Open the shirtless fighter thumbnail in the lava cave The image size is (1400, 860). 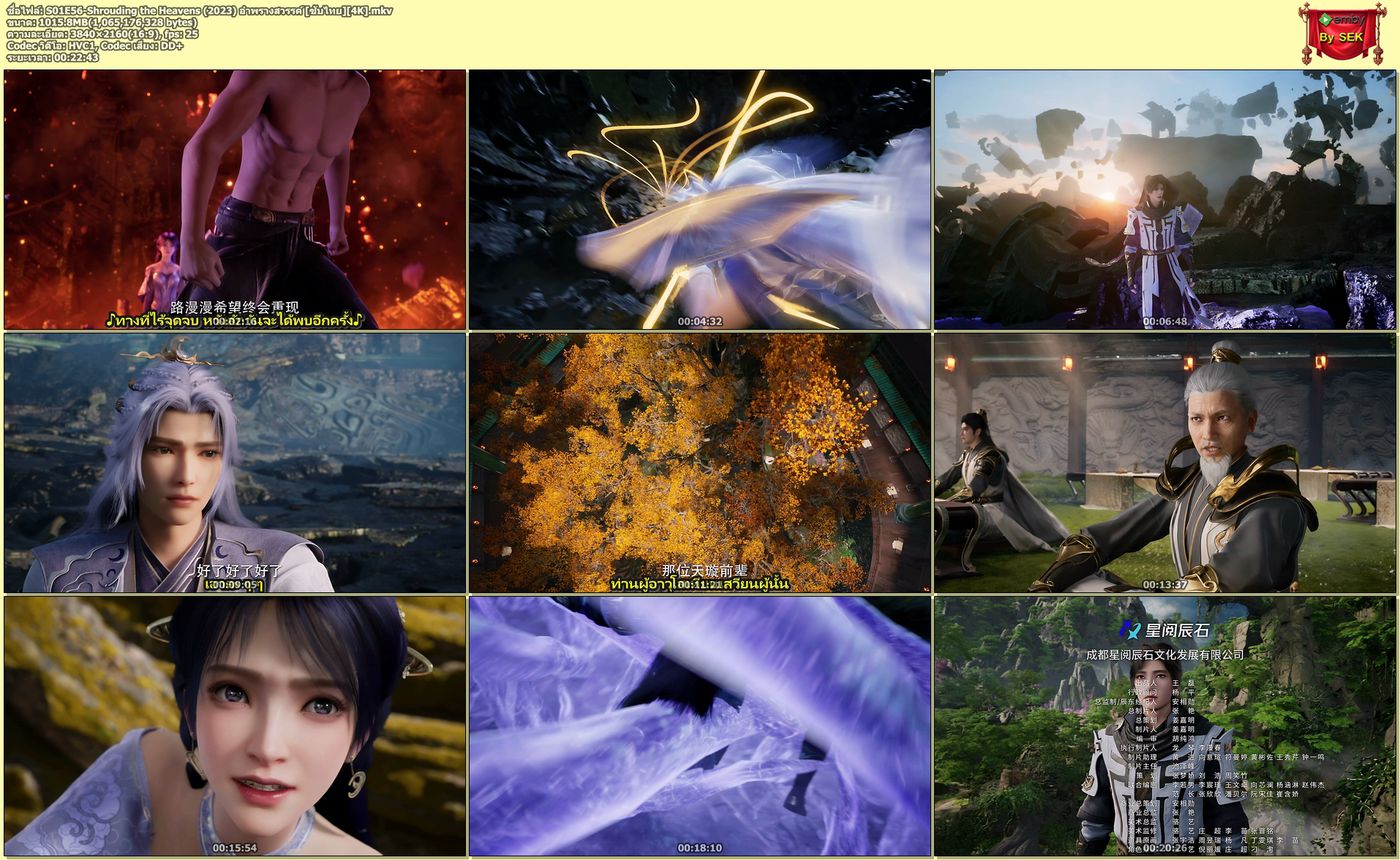point(235,200)
